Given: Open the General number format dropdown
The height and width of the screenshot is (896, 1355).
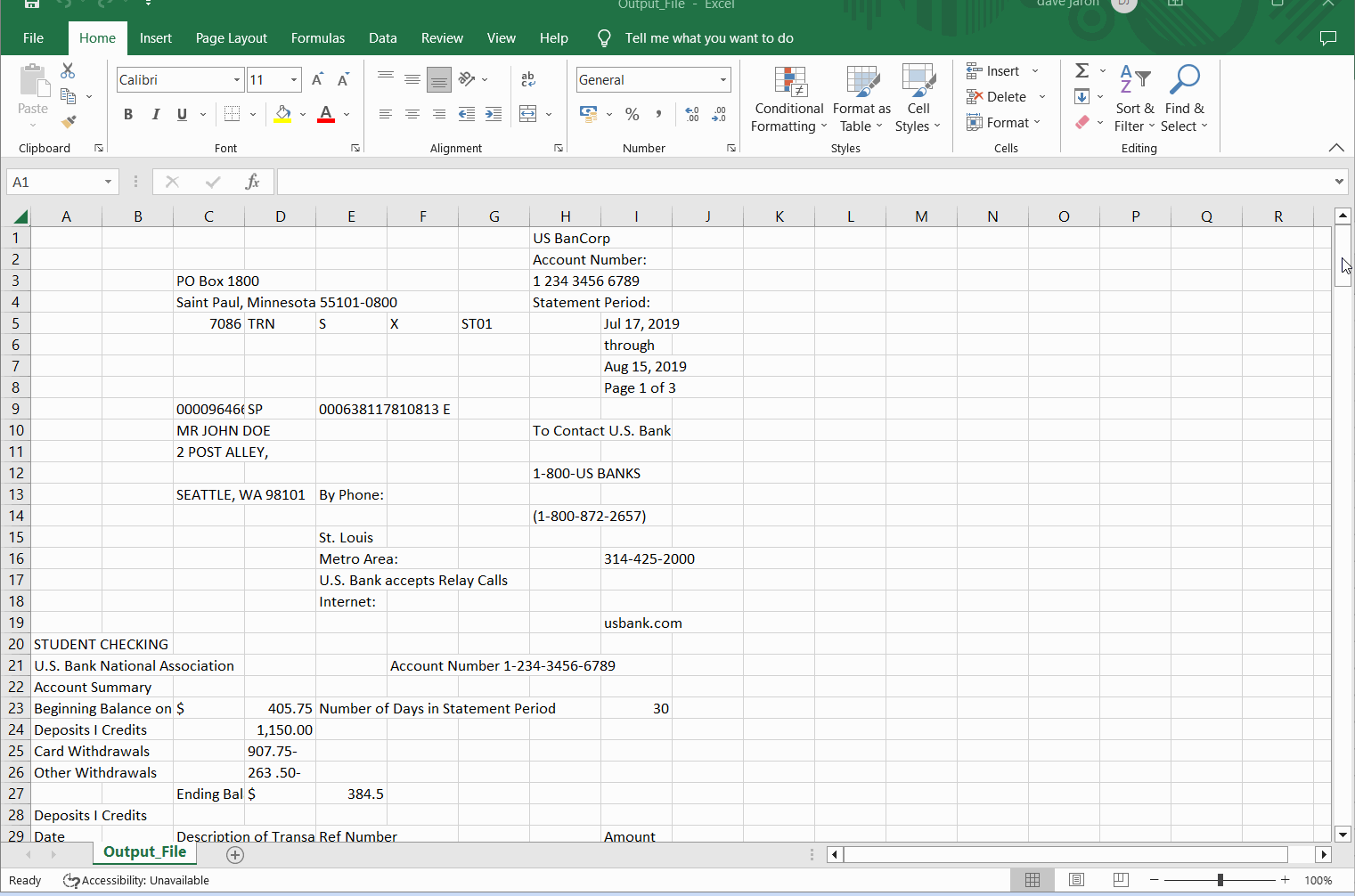Looking at the screenshot, I should 723,80.
